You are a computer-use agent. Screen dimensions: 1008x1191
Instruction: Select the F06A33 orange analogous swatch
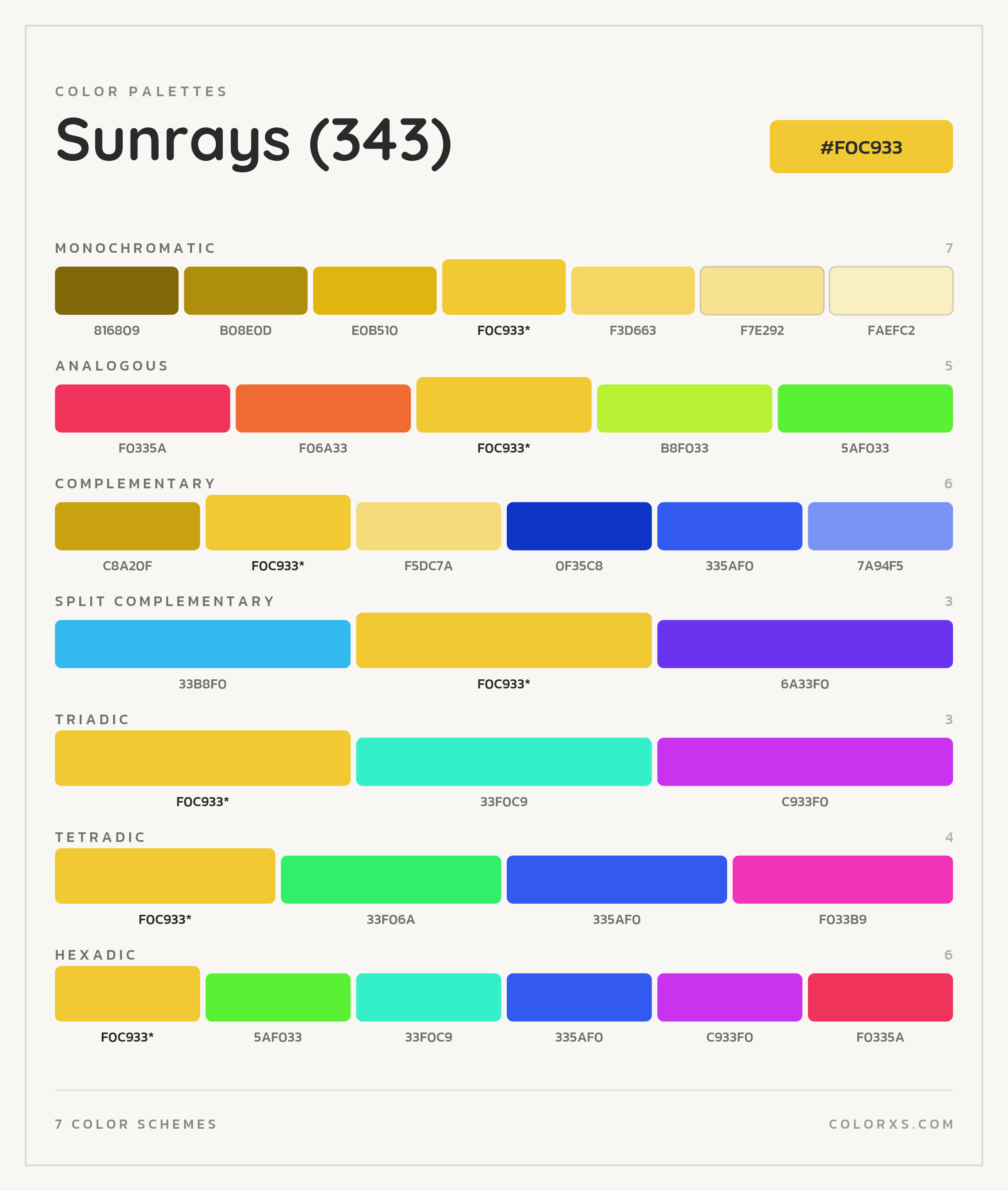coord(323,408)
